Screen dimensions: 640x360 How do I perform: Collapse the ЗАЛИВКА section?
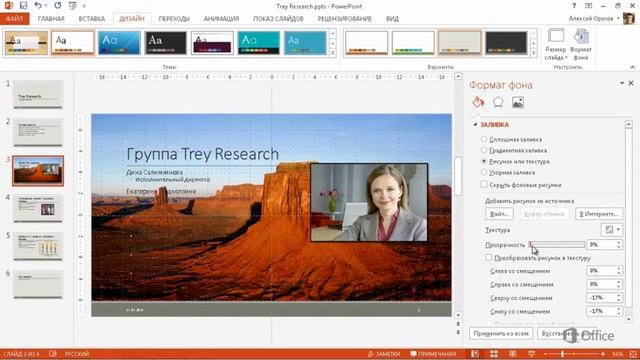[476, 124]
